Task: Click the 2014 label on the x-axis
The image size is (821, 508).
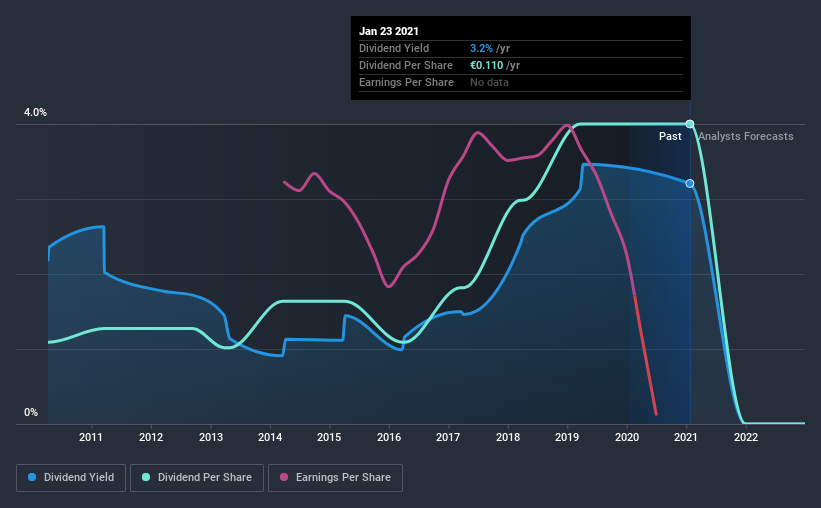Action: [270, 437]
